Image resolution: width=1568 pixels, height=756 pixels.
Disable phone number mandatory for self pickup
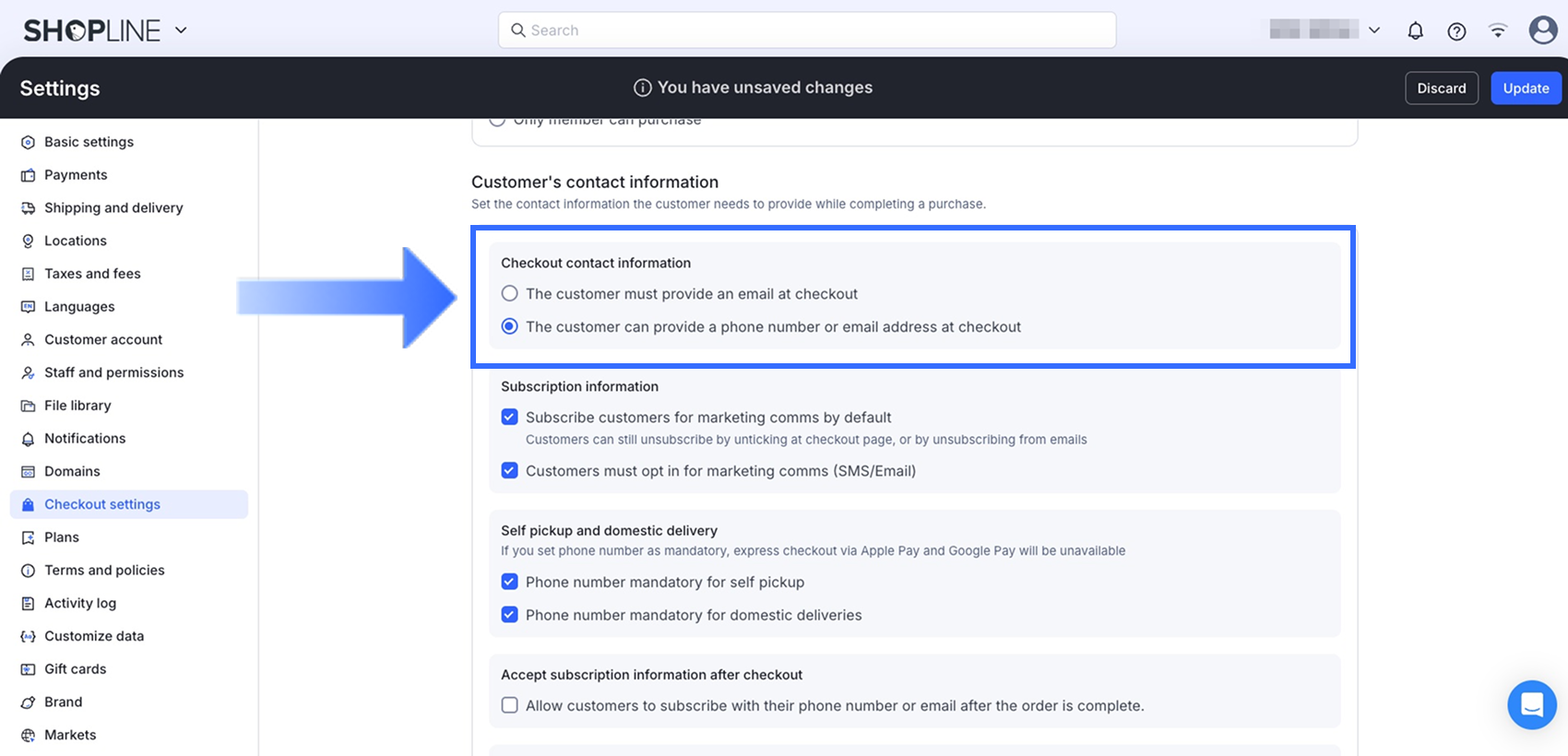point(509,583)
